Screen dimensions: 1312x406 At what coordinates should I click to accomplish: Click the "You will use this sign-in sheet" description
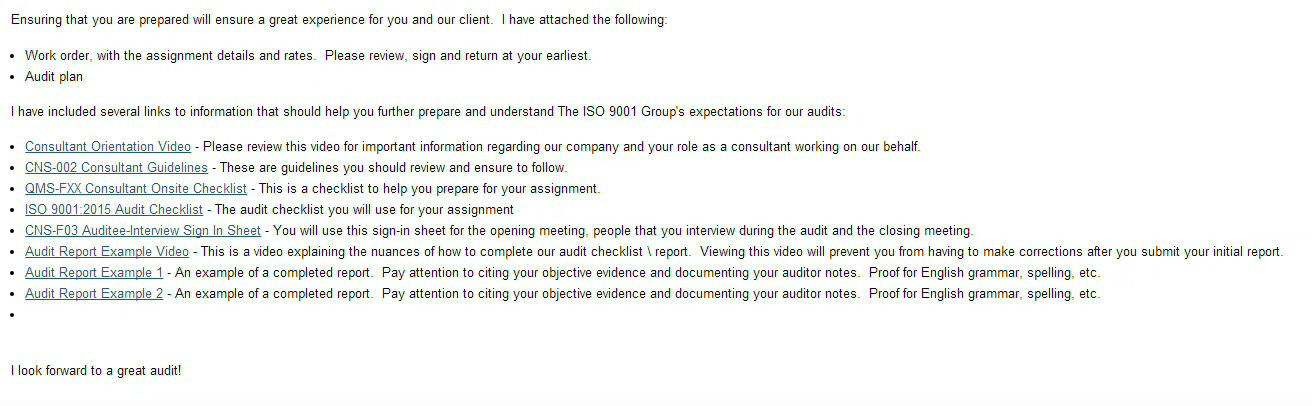coord(623,231)
